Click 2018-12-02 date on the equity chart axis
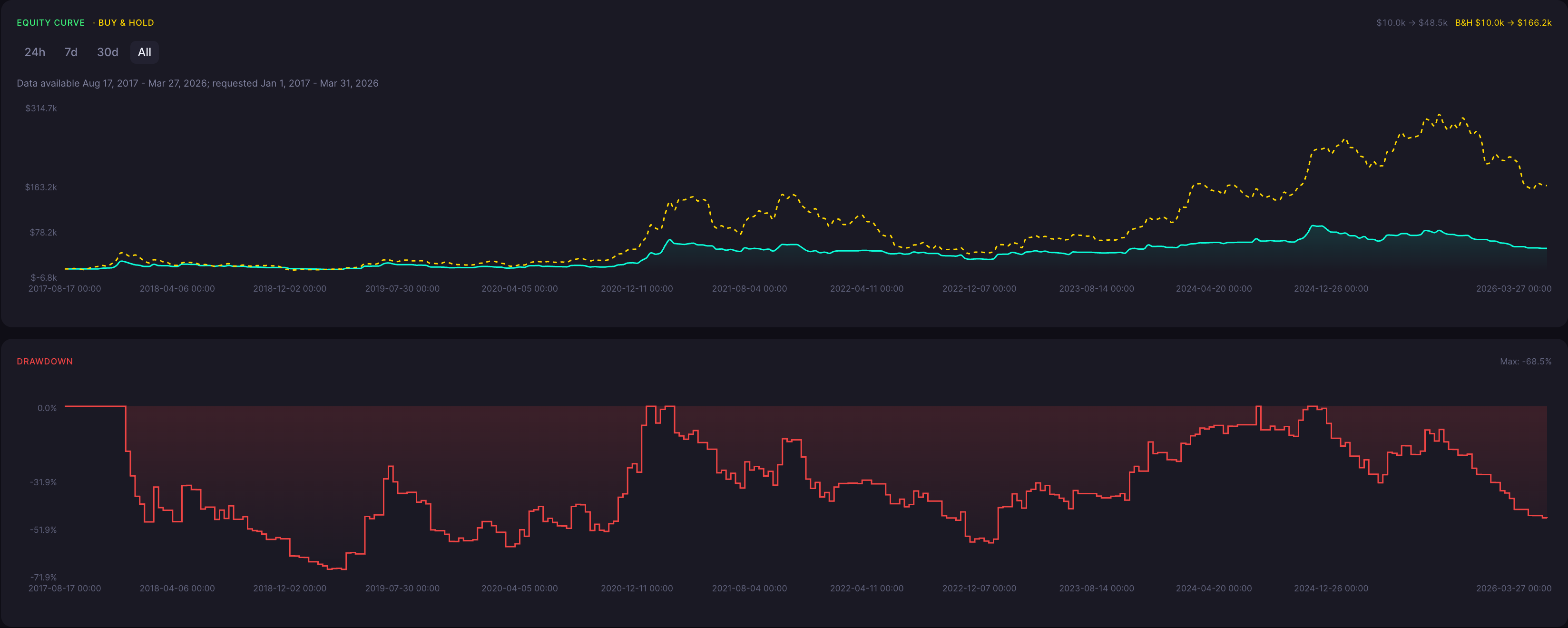The height and width of the screenshot is (628, 1568). [290, 288]
